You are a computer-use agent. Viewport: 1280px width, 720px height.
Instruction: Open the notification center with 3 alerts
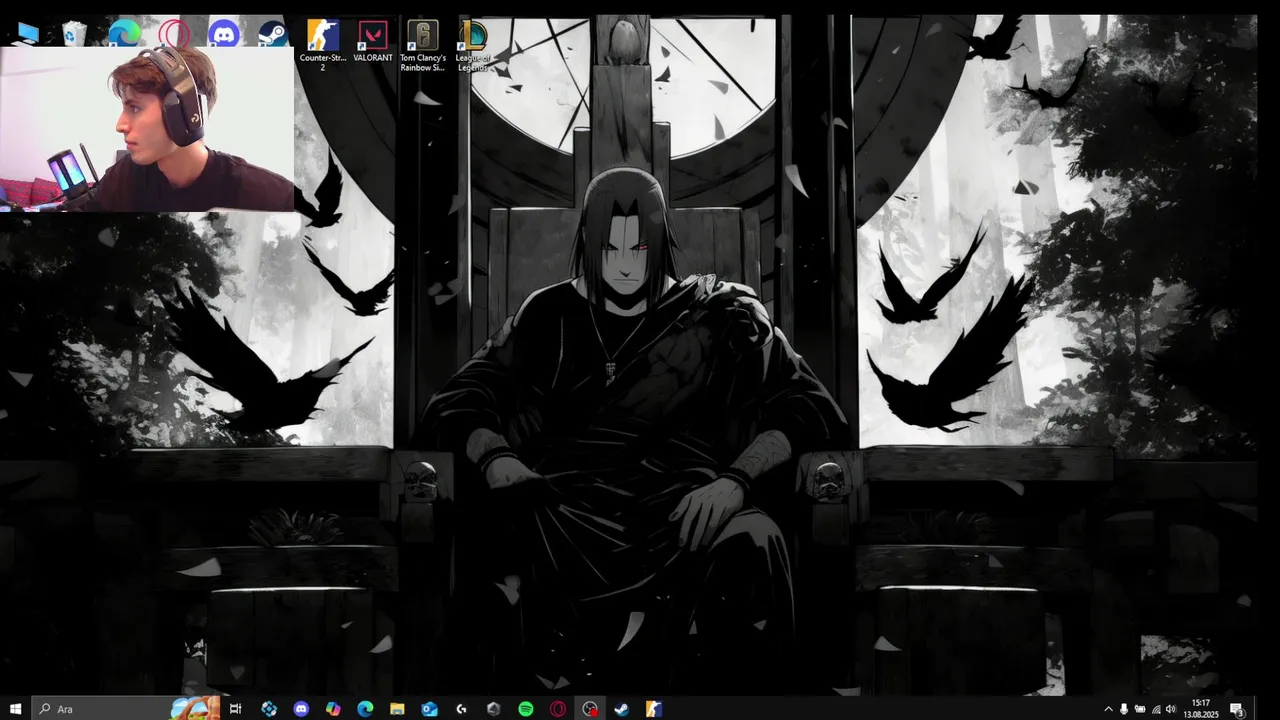coord(1237,709)
